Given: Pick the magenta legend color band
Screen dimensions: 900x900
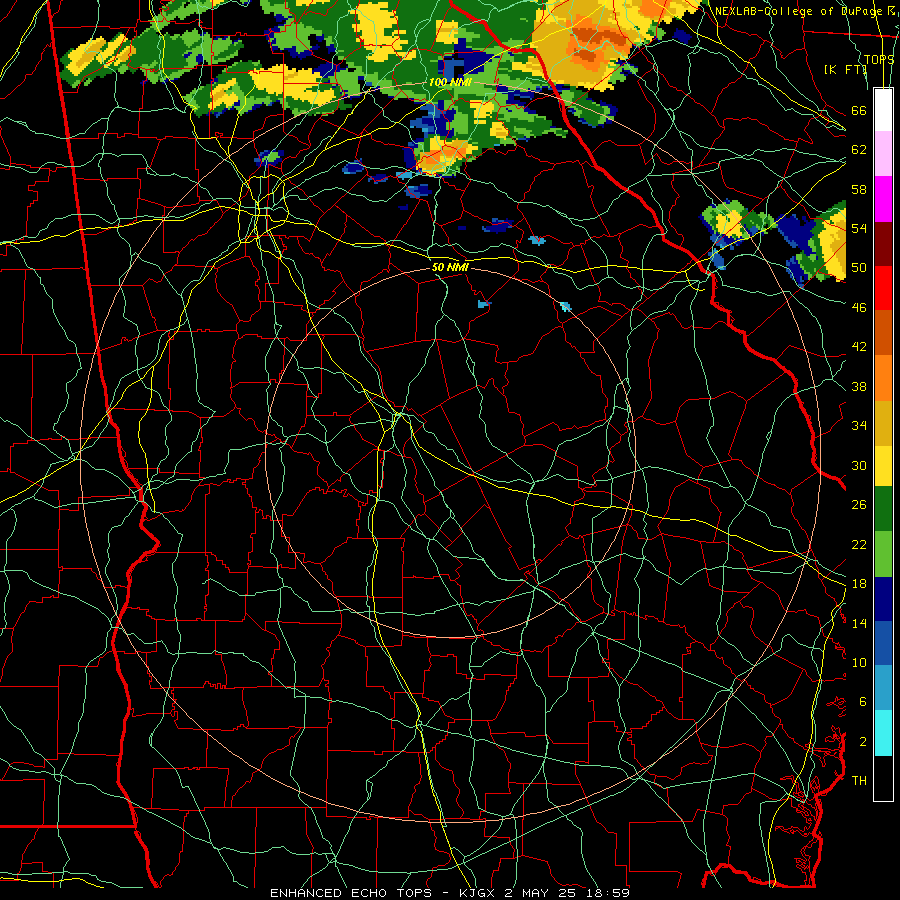Looking at the screenshot, I should [883, 199].
